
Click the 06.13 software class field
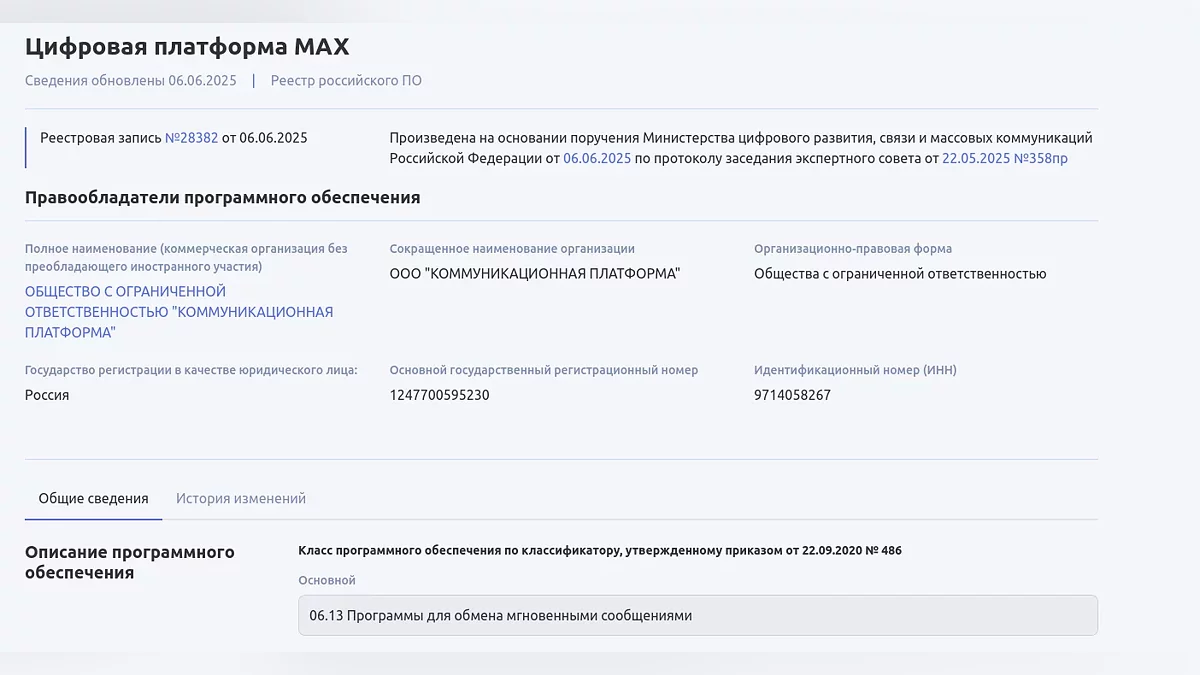click(x=697, y=616)
